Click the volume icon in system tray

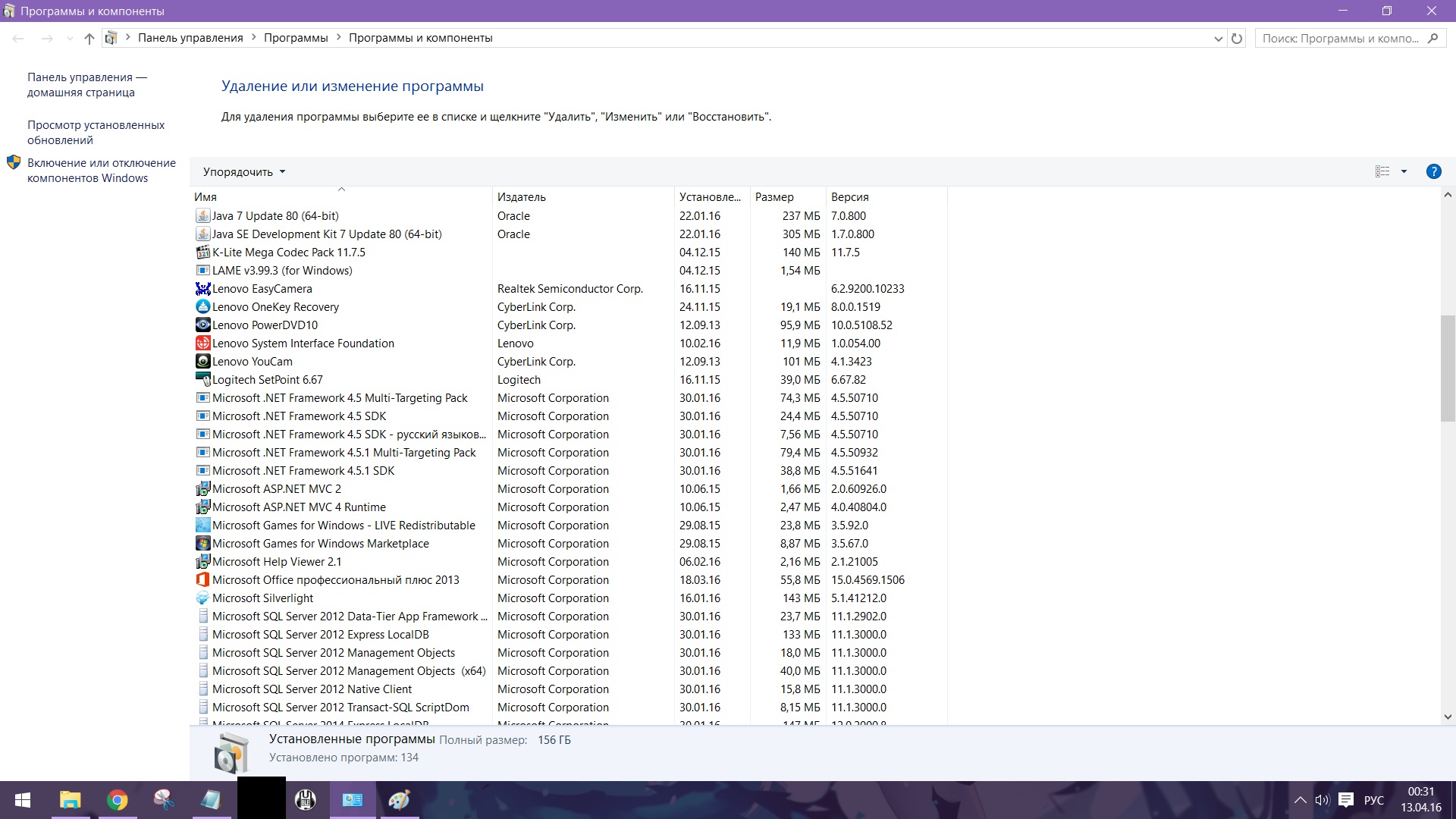[1322, 800]
